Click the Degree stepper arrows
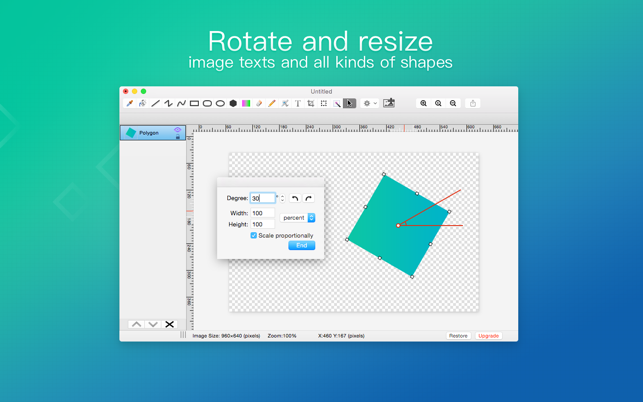This screenshot has height=402, width=643. 283,198
